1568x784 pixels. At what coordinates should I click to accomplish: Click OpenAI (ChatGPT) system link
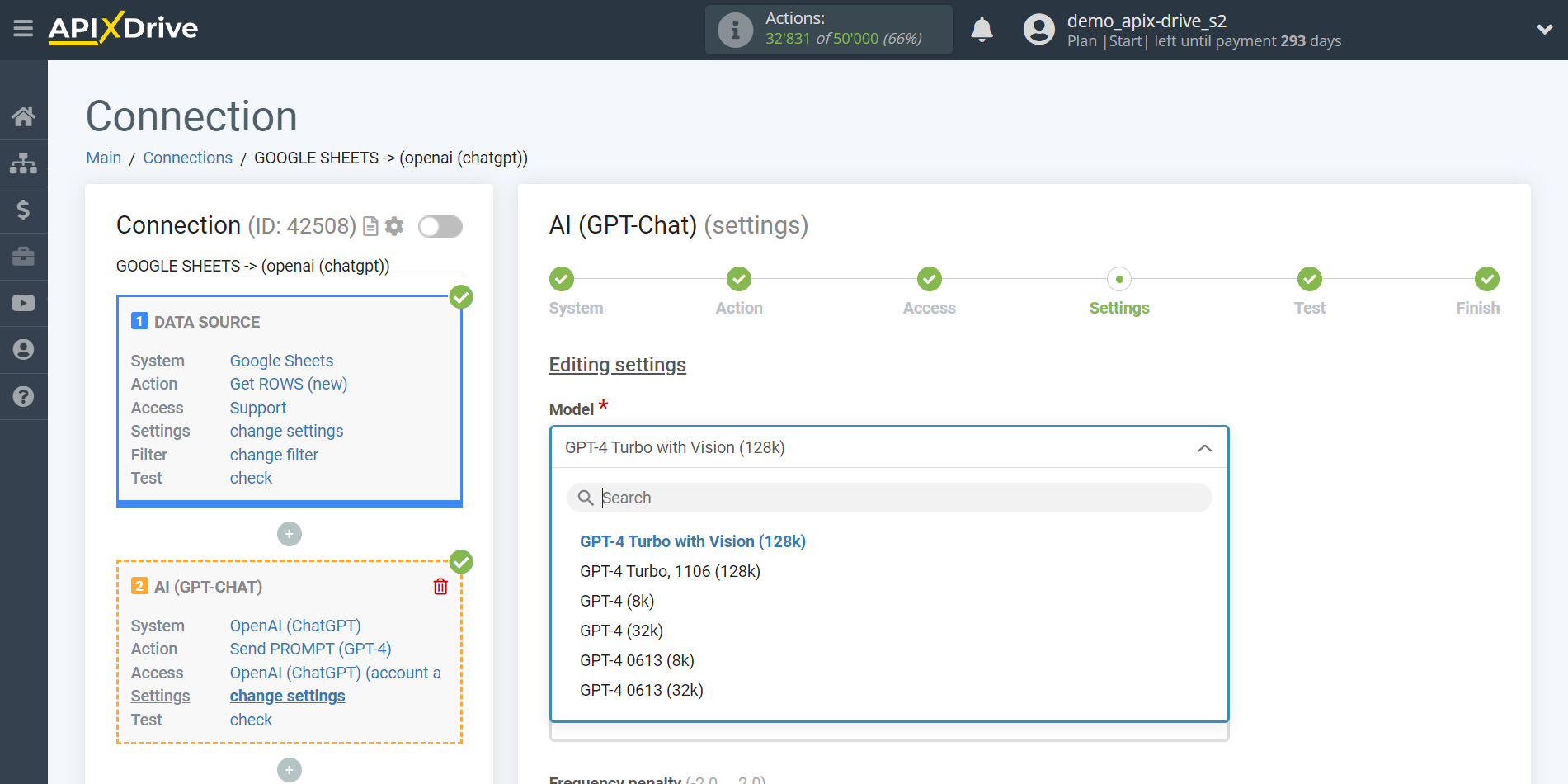(295, 626)
